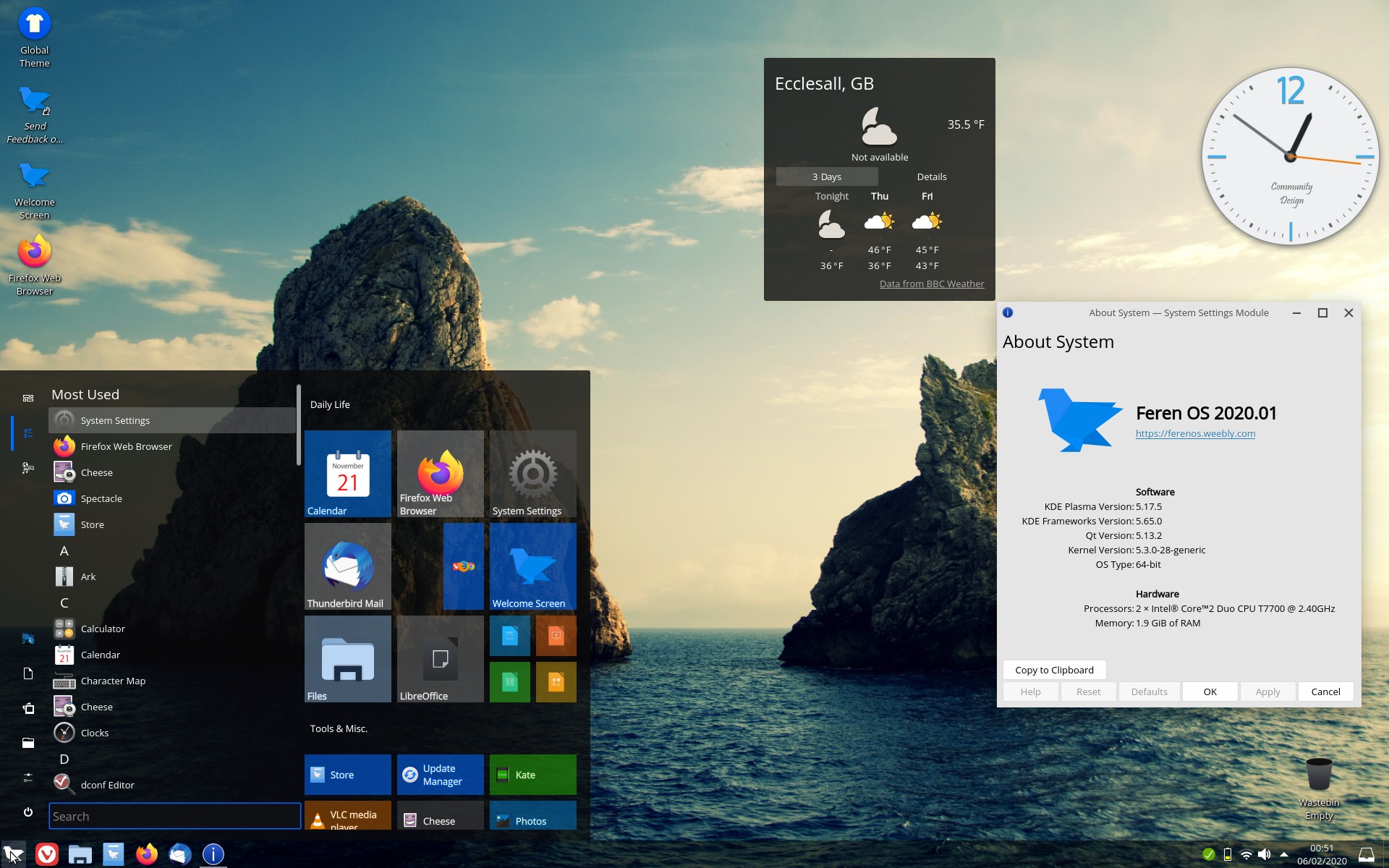Open Character Map from the application list
Viewport: 1389px width, 868px height.
click(113, 681)
